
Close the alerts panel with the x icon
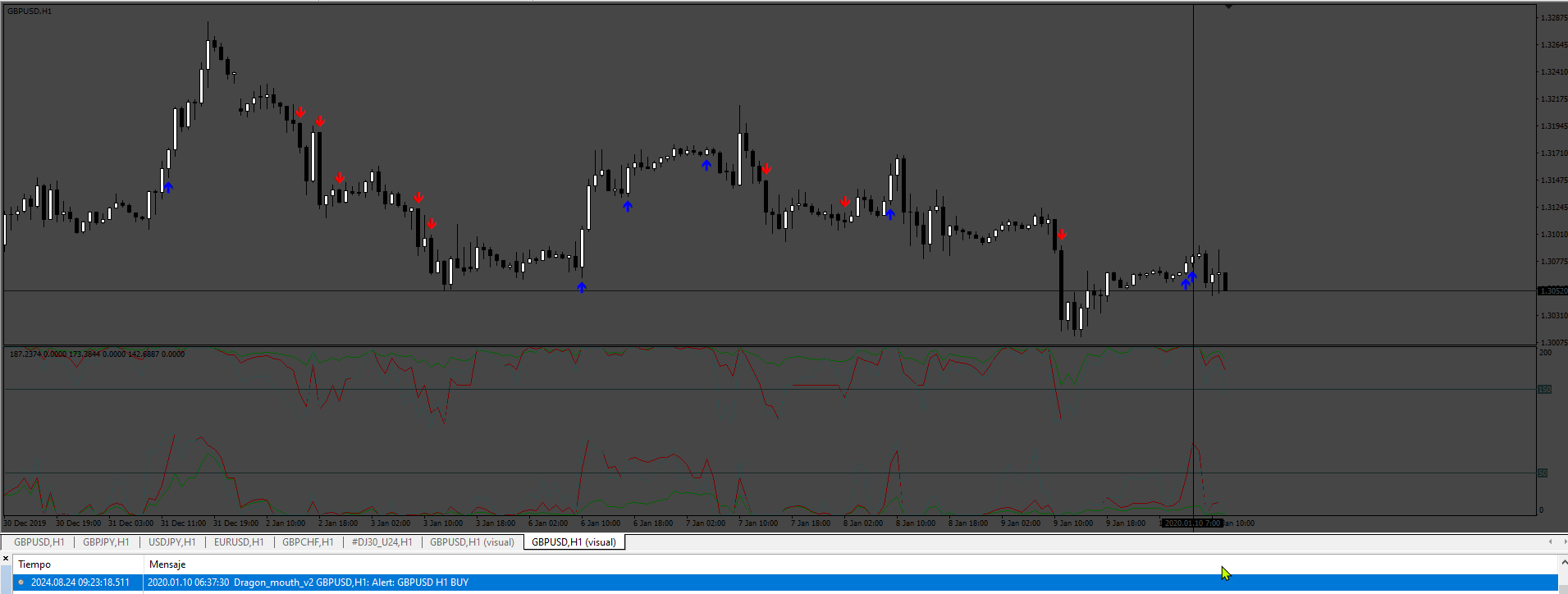coord(6,558)
